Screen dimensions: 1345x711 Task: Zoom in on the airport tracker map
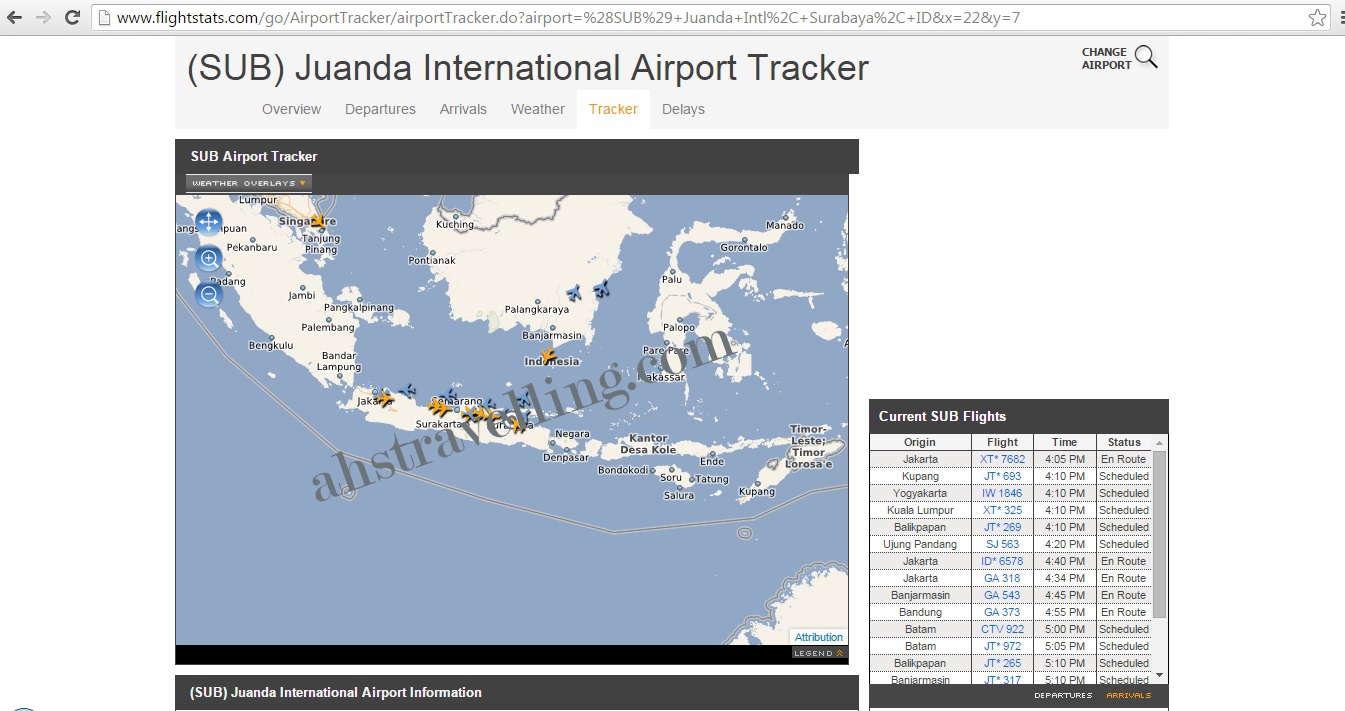coord(209,259)
